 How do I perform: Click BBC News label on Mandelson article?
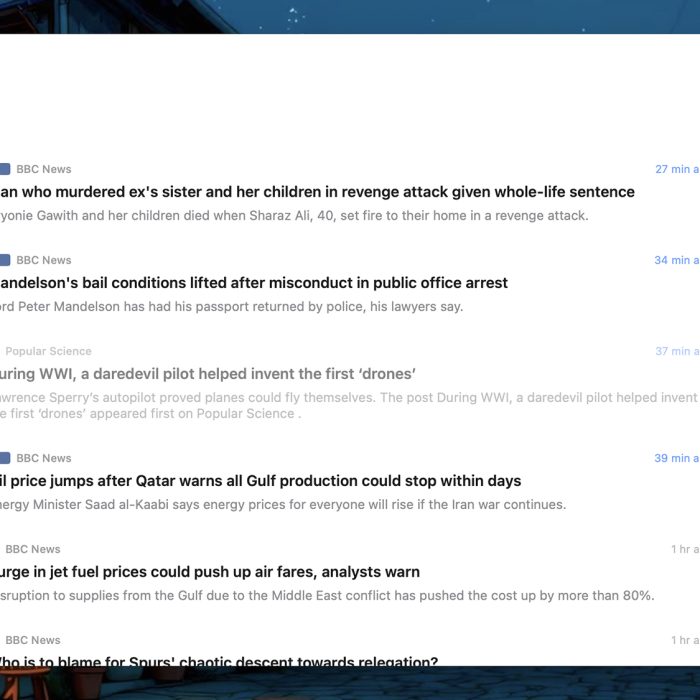[44, 260]
